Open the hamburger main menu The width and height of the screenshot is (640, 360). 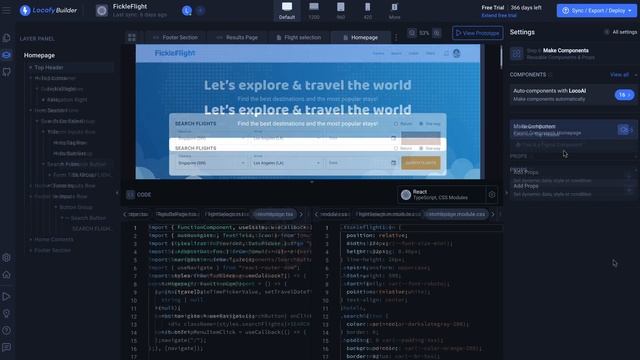pos(7,10)
